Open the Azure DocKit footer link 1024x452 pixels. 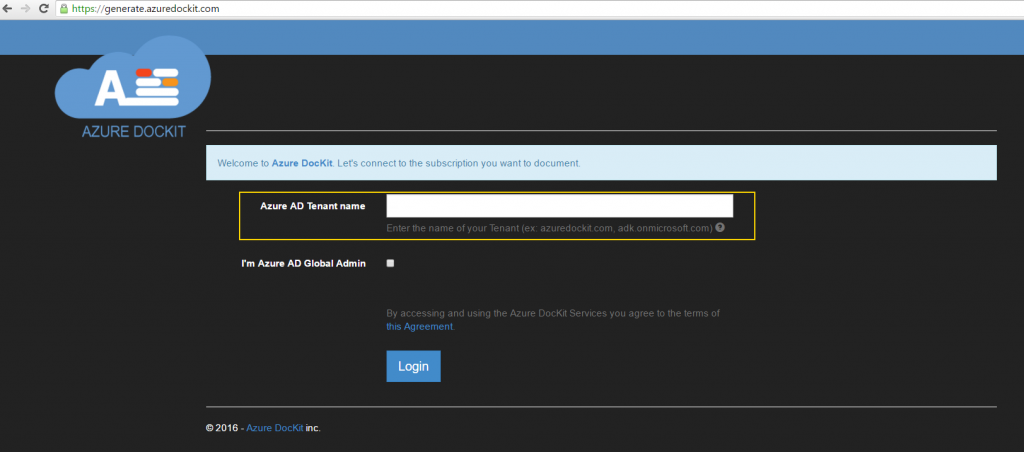[274, 428]
